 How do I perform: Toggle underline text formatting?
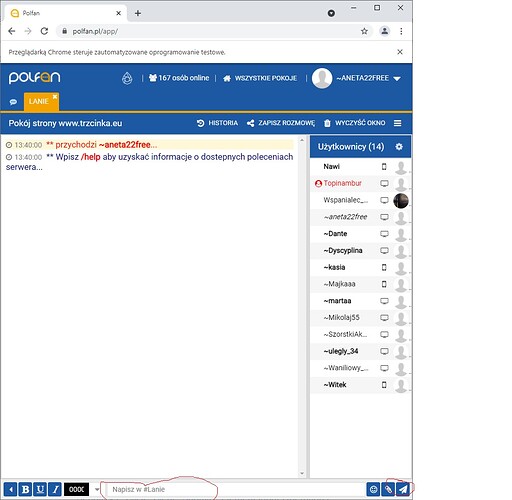click(40, 489)
